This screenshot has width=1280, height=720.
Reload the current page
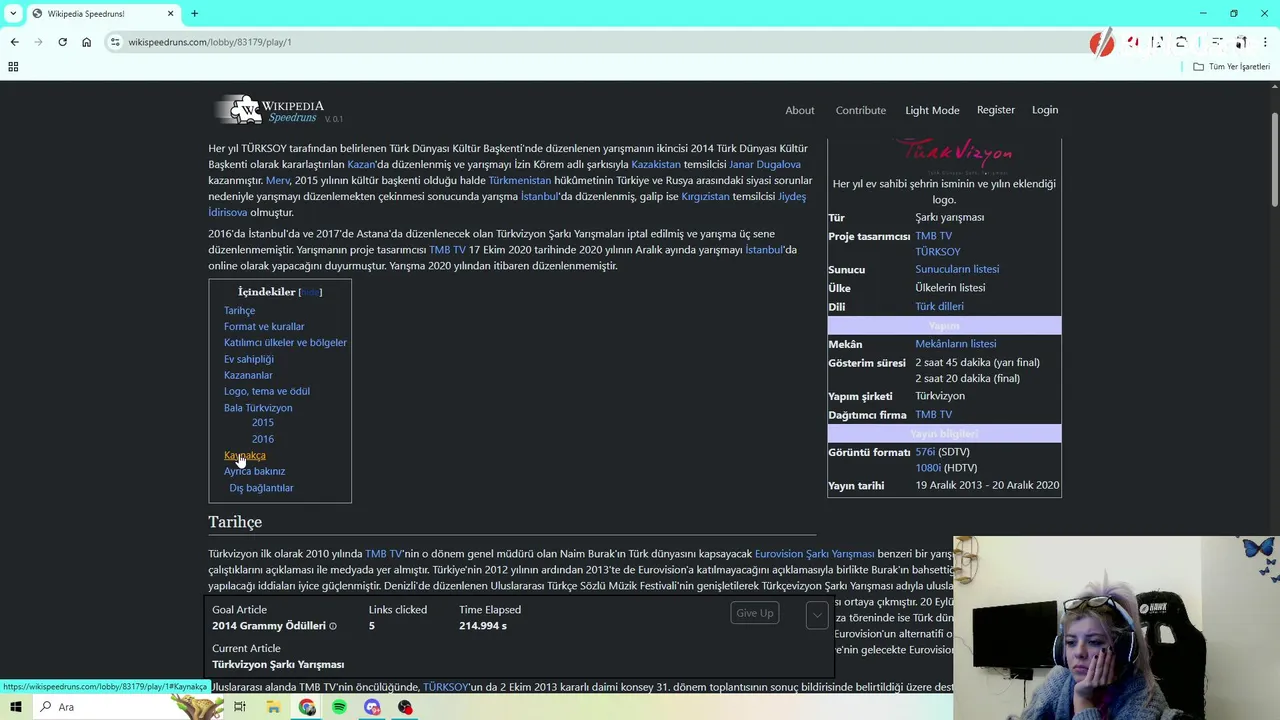click(x=62, y=42)
